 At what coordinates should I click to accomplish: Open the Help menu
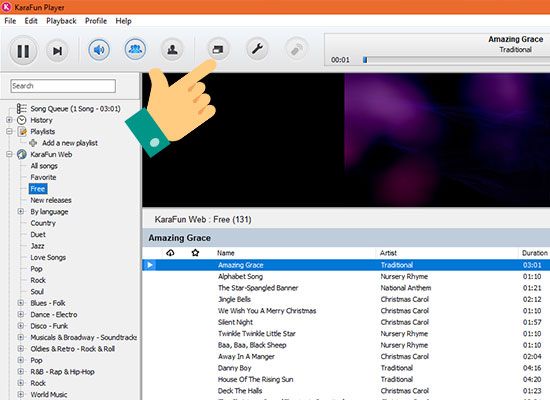coord(123,21)
